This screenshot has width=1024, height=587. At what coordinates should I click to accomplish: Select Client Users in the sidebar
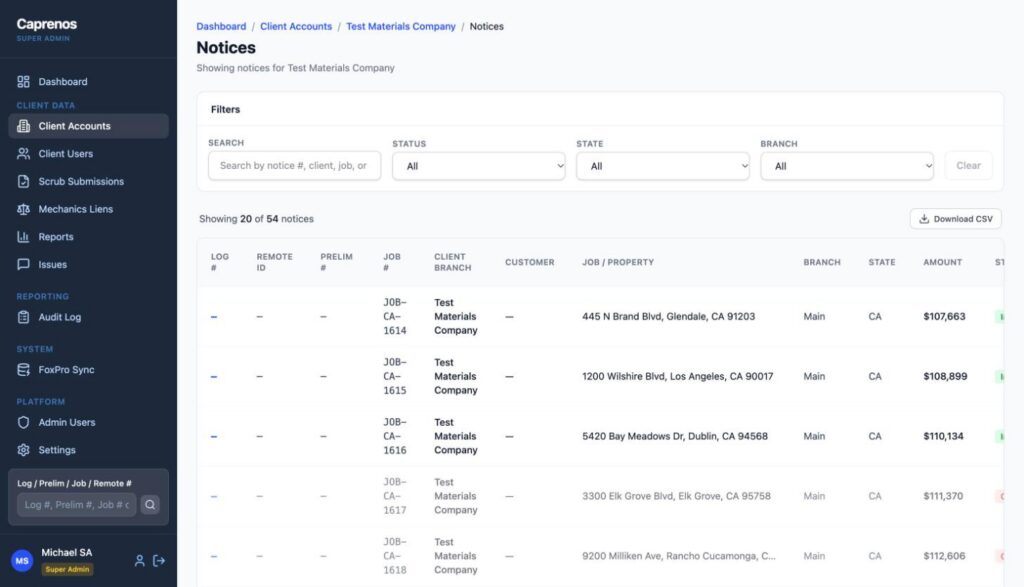click(89, 153)
